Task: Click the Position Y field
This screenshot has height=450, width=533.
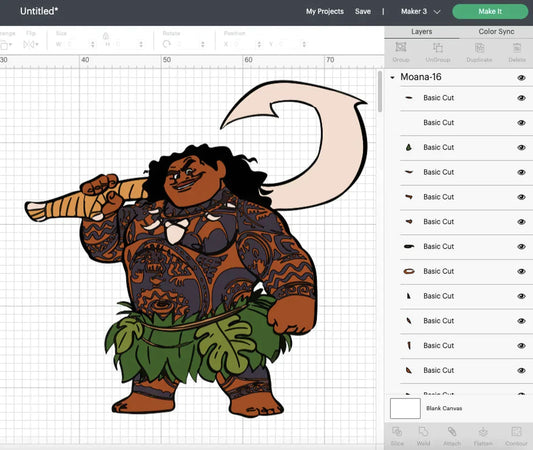Action: point(292,45)
